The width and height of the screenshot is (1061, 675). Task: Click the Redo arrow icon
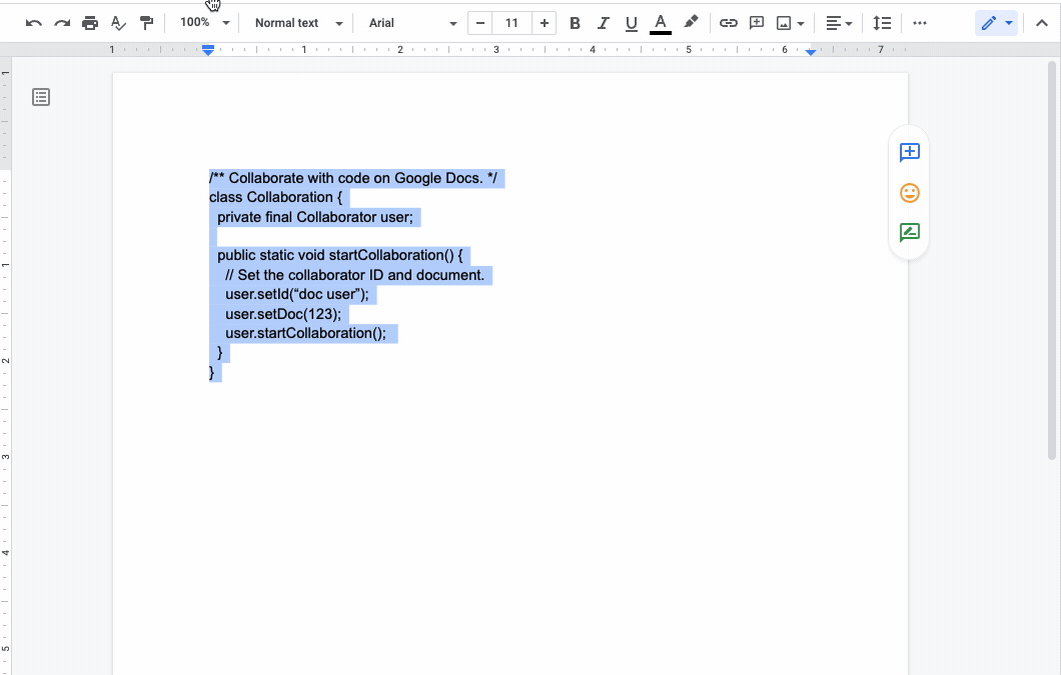pos(62,23)
